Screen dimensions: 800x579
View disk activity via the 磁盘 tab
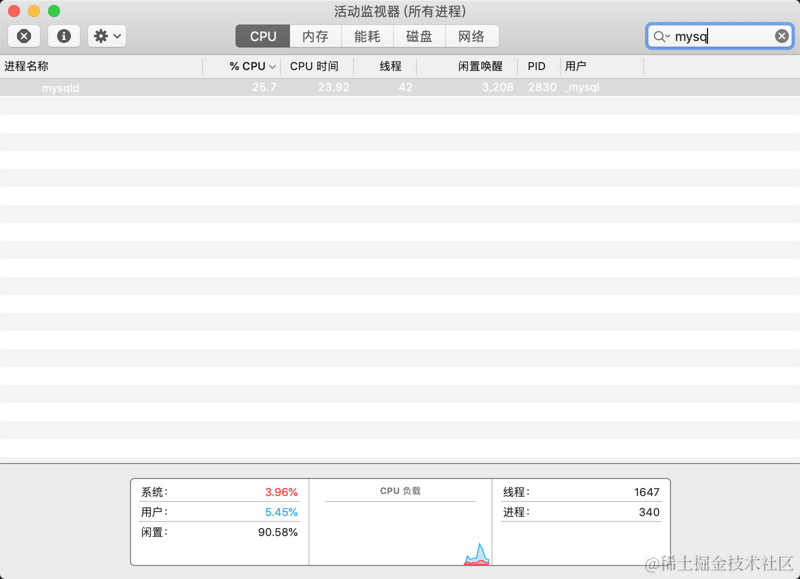[419, 36]
